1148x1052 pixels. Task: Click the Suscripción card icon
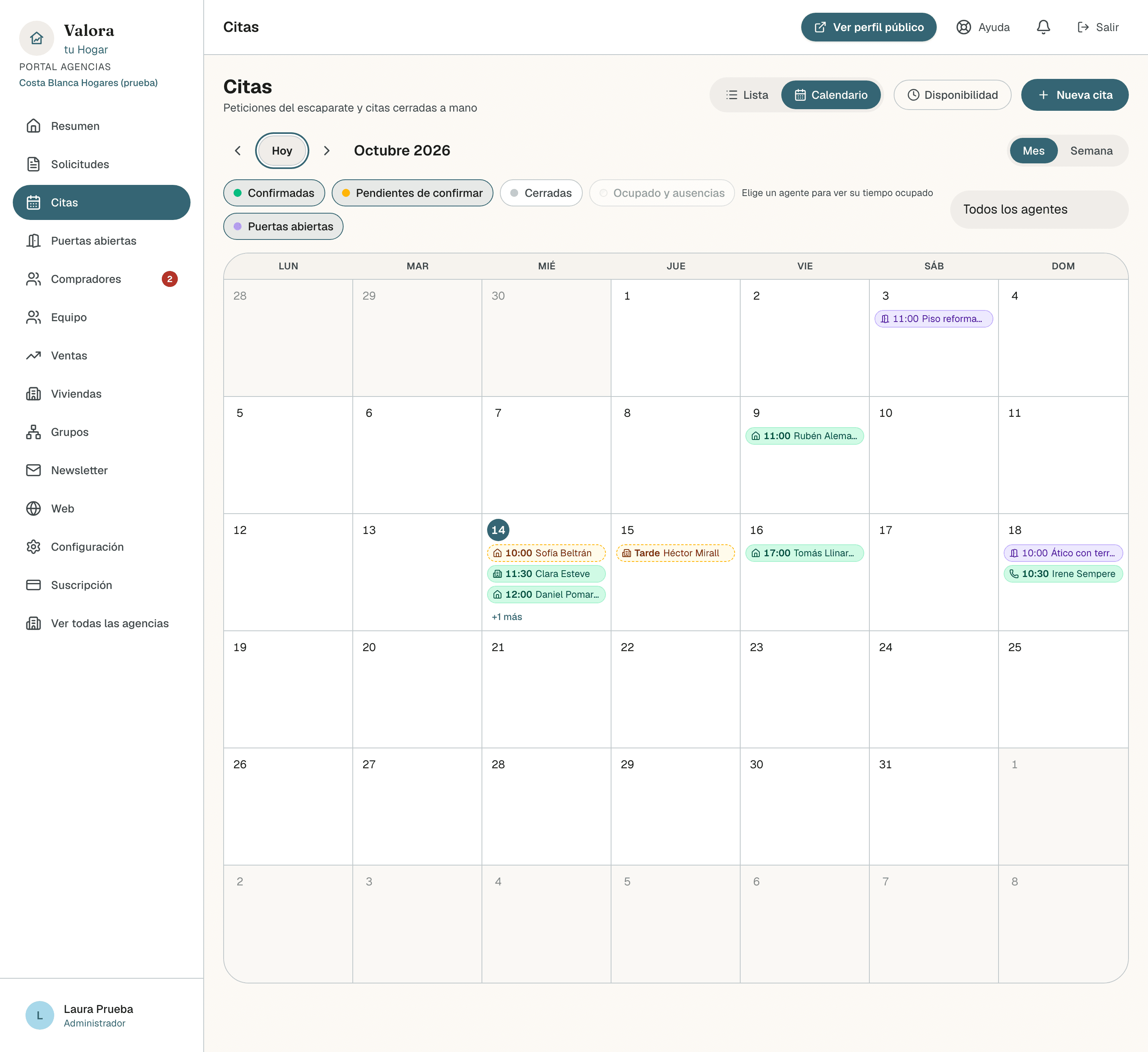33,585
